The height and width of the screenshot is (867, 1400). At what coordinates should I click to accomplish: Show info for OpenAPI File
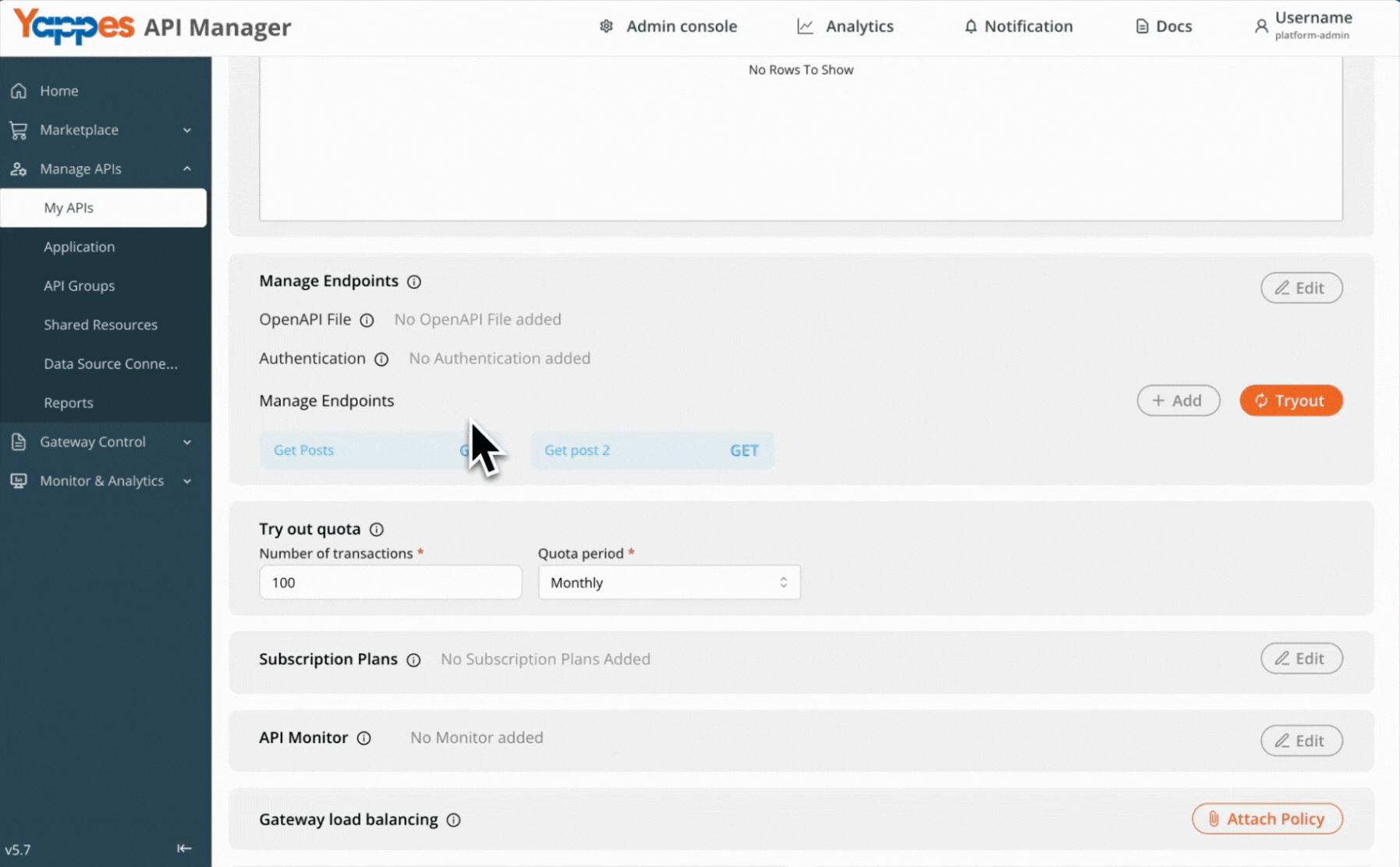(x=367, y=320)
